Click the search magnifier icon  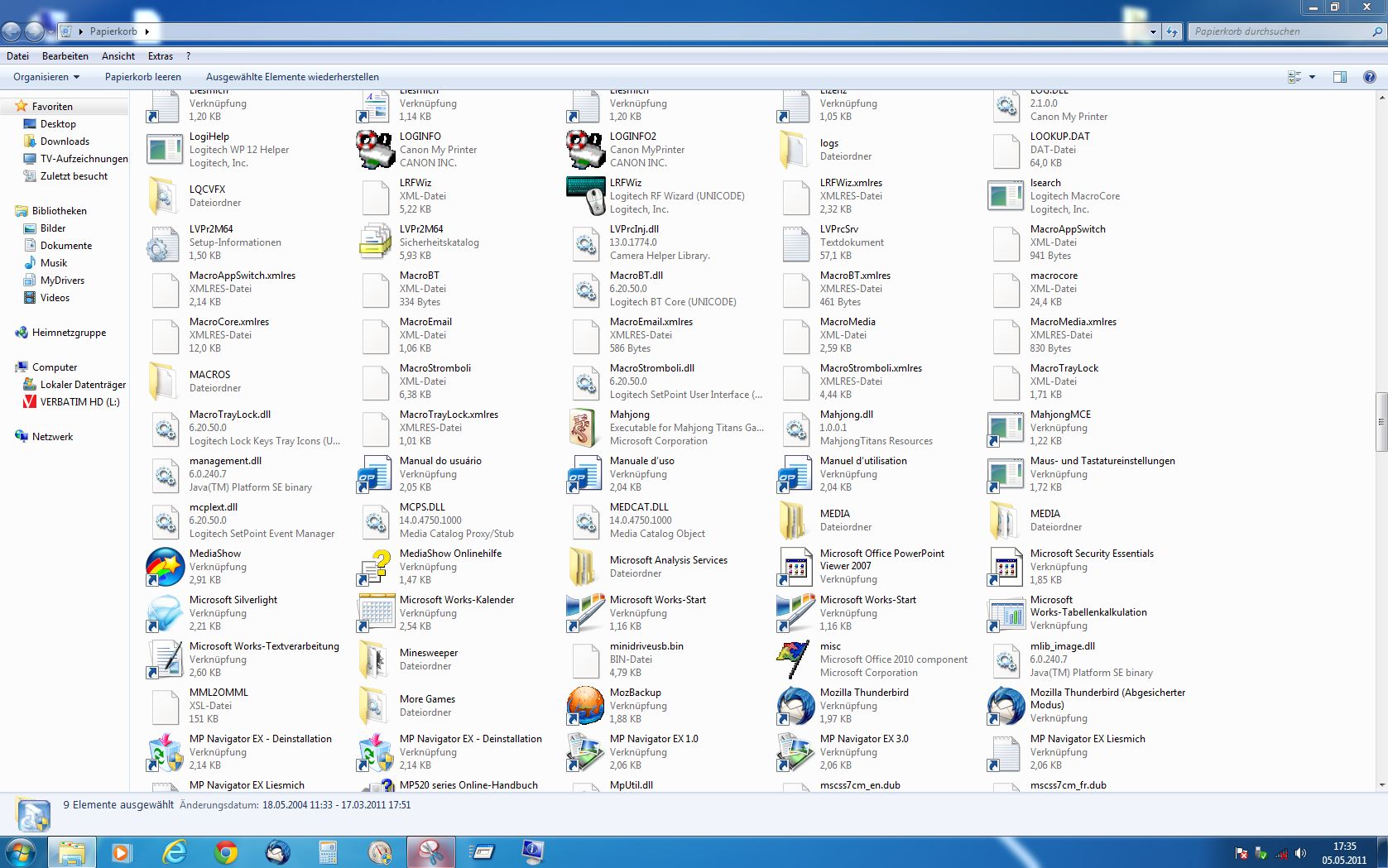1377,31
